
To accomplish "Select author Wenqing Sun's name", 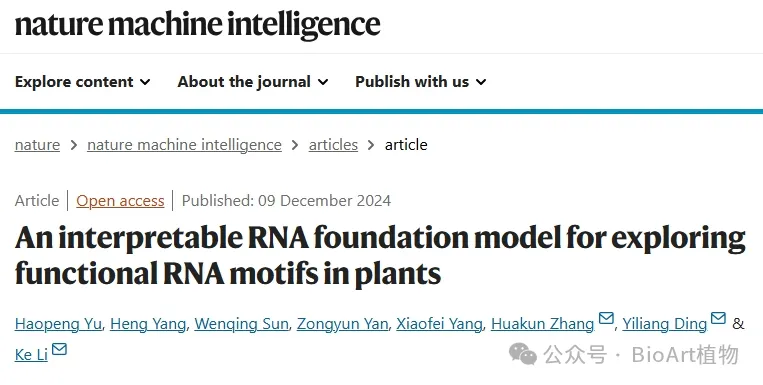I will pos(241,324).
